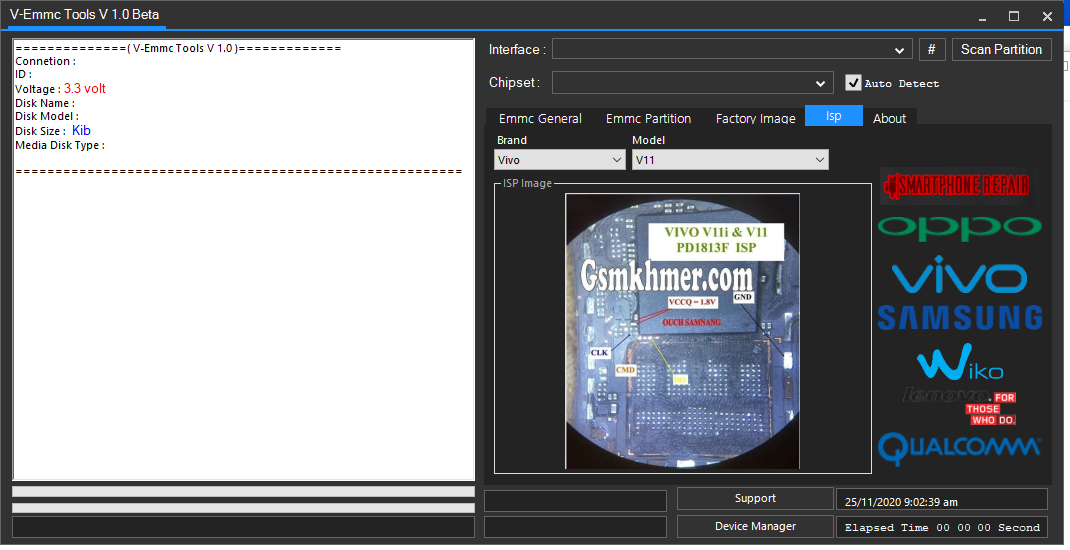1070x550 pixels.
Task: Click the status field below progress bars
Action: click(x=244, y=527)
